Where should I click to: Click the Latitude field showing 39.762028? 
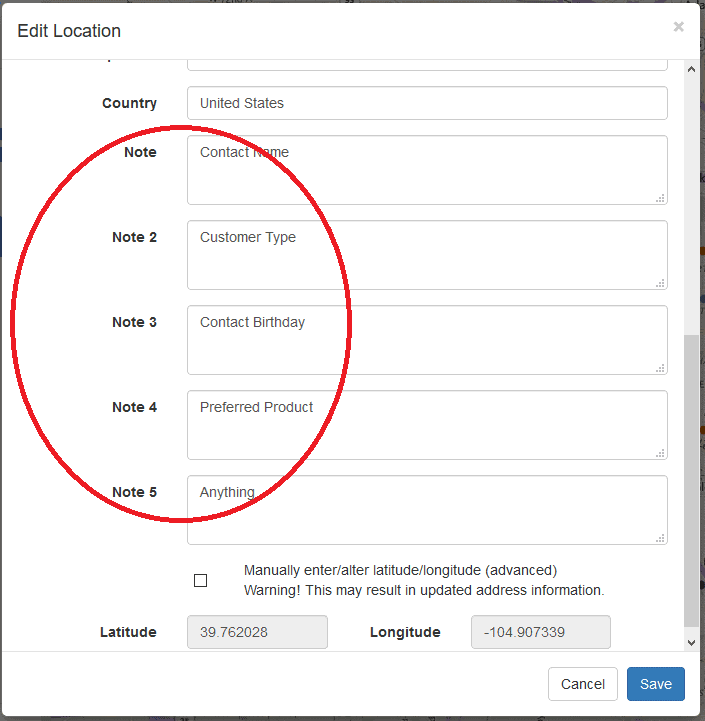[258, 632]
